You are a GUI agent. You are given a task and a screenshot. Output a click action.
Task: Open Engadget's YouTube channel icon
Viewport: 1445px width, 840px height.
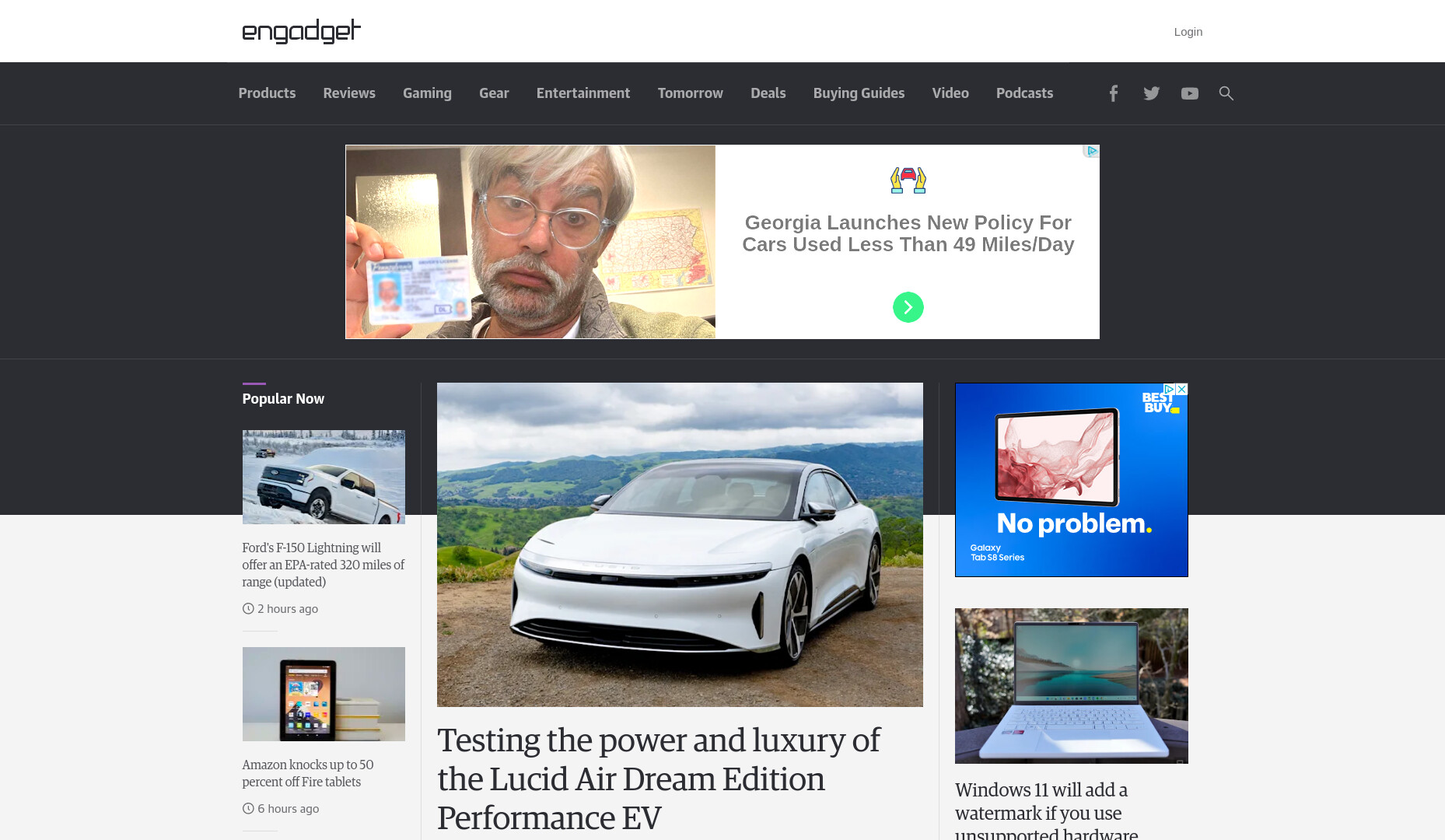pos(1189,93)
